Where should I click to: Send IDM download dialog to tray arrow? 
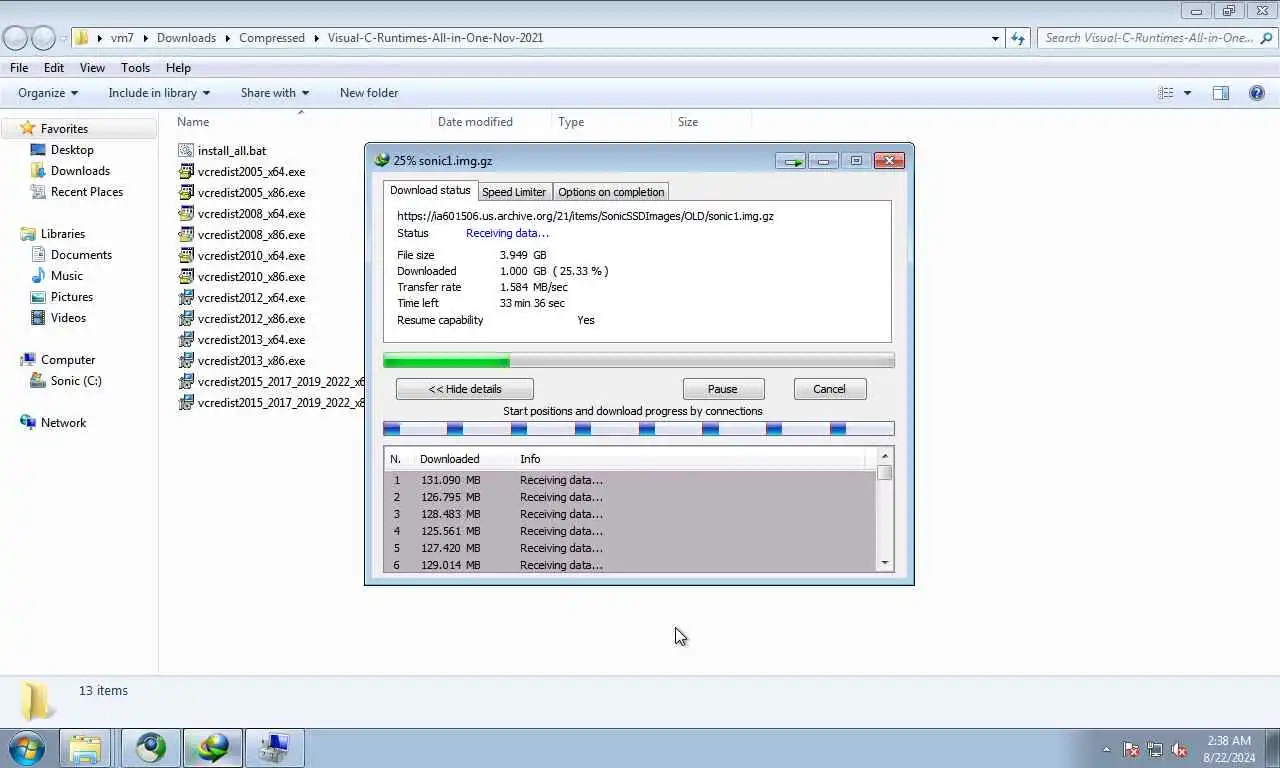(791, 161)
